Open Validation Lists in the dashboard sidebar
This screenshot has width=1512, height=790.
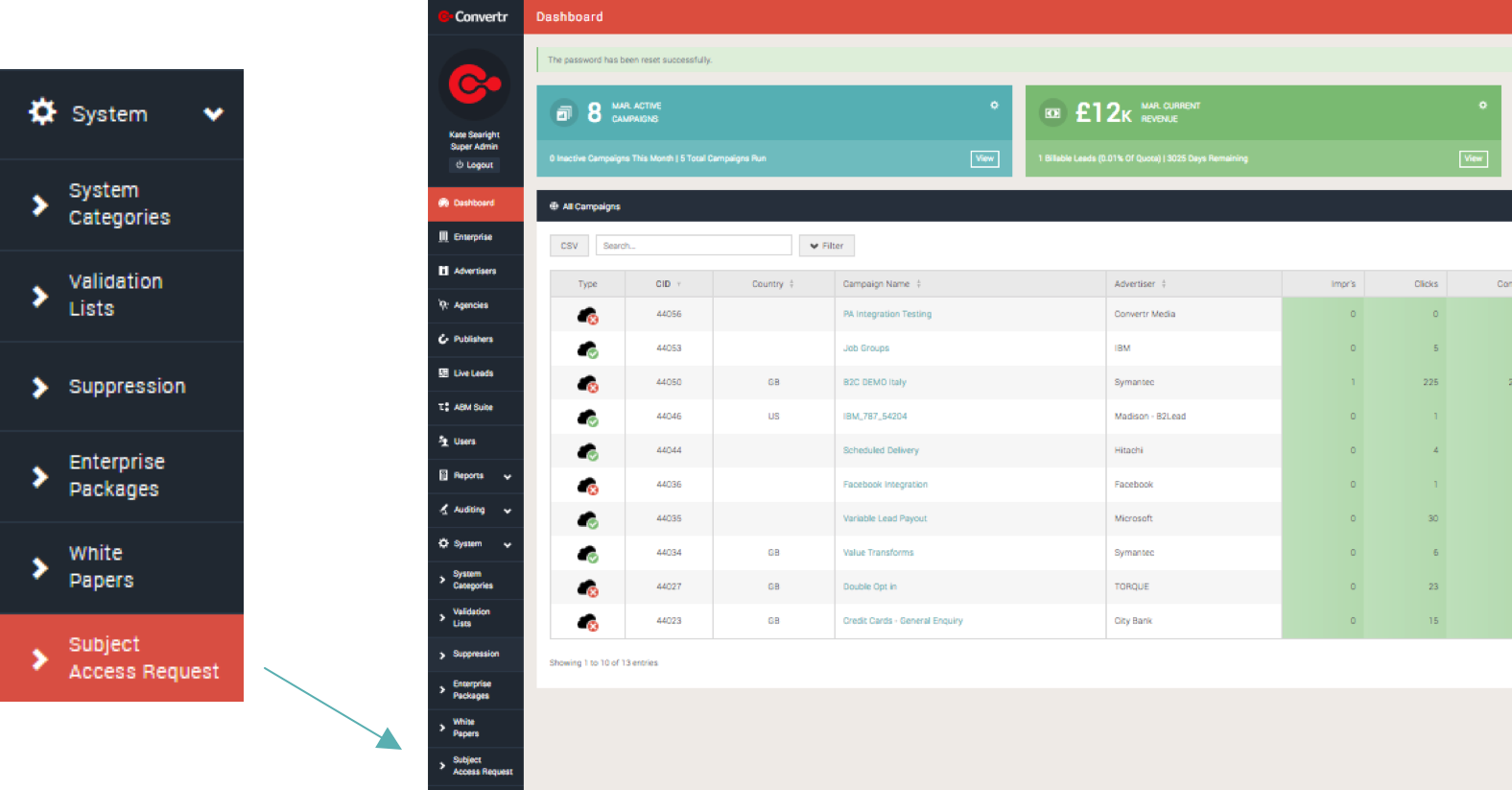(476, 617)
